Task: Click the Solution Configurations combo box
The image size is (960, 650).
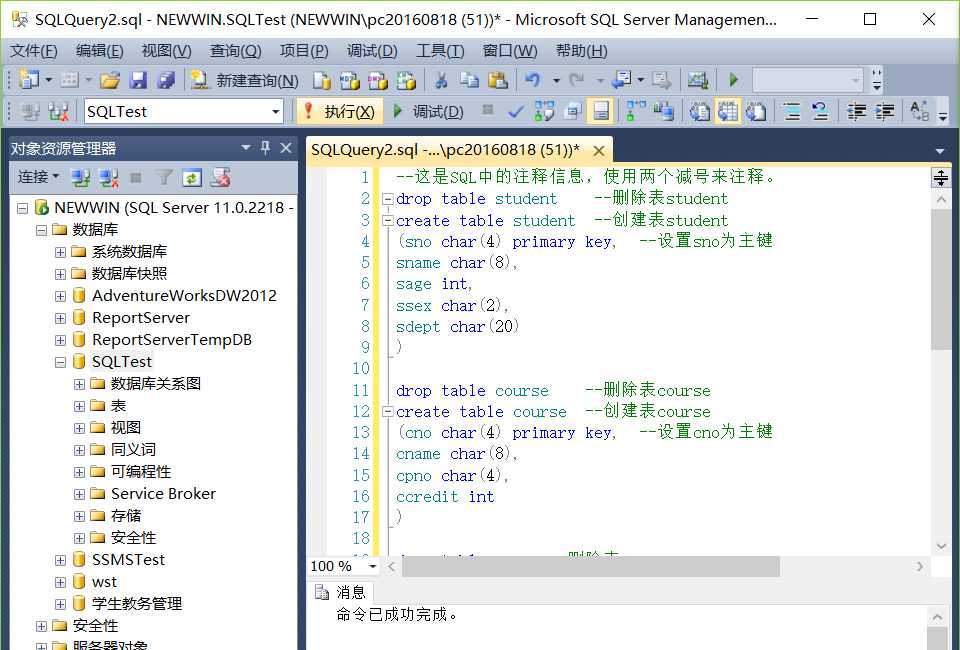Action: pyautogui.click(x=808, y=80)
